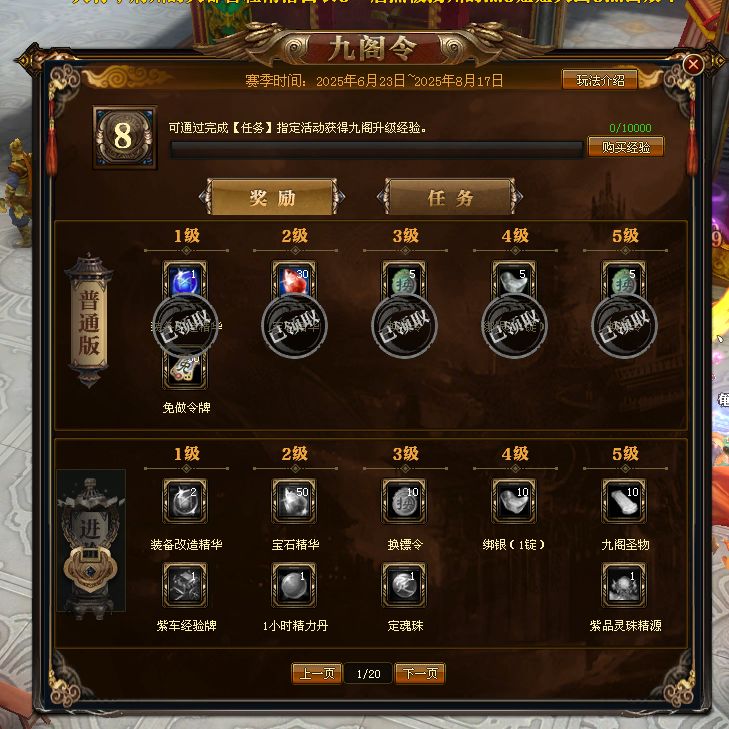Open the 玩法介绍 gameplay introduction

pos(600,80)
